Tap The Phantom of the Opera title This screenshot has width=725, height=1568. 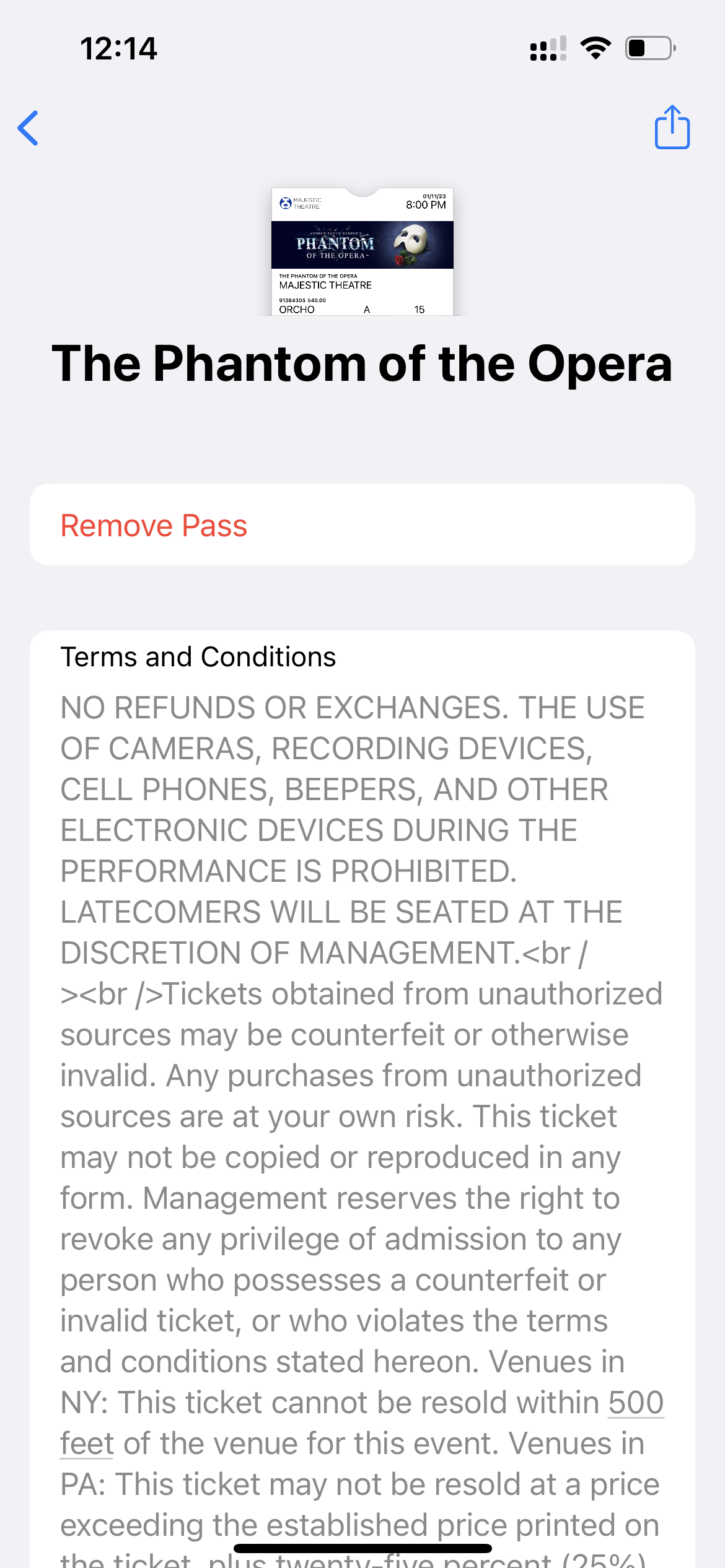coord(362,364)
